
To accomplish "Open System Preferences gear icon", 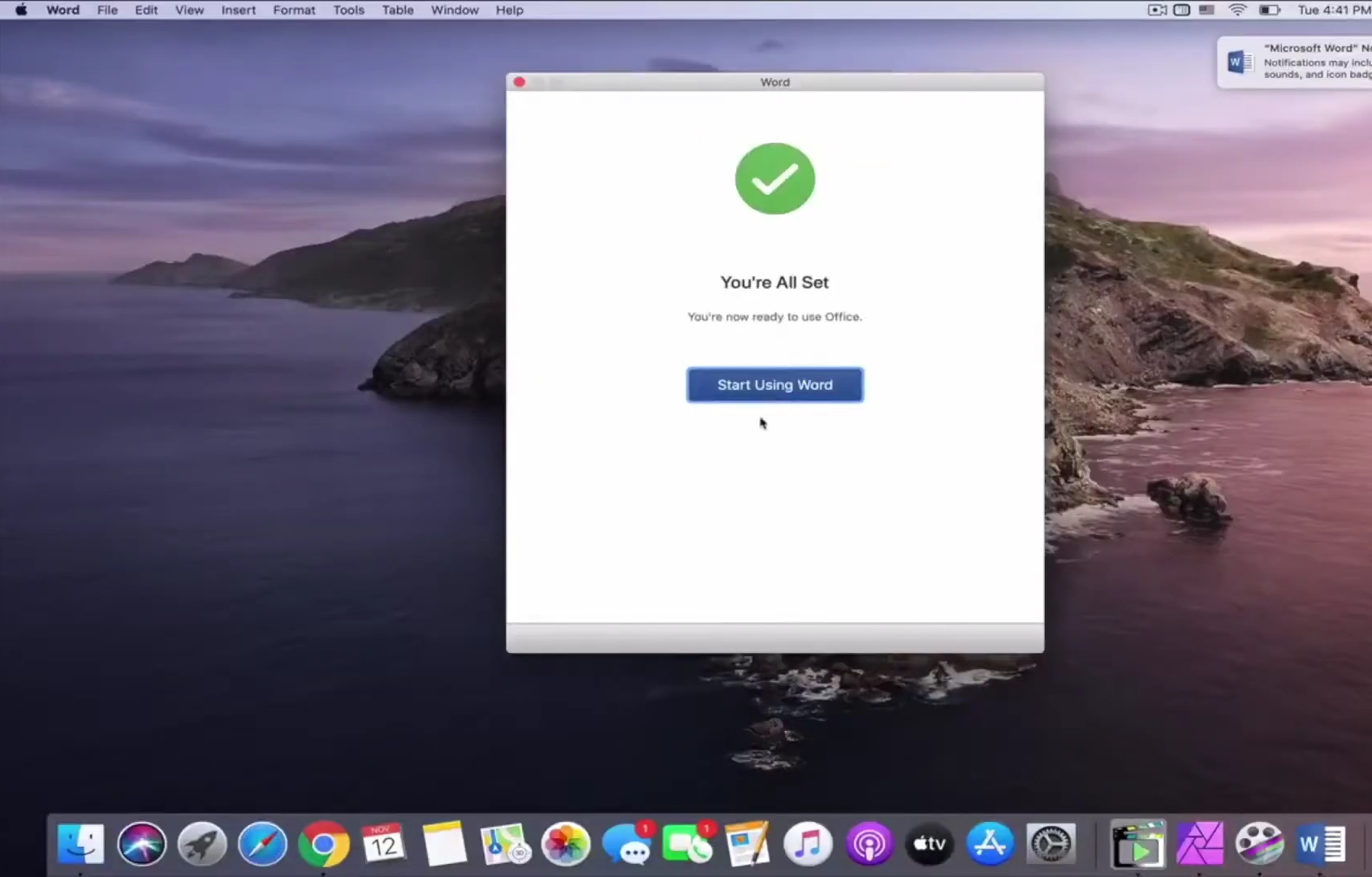I will click(1051, 845).
